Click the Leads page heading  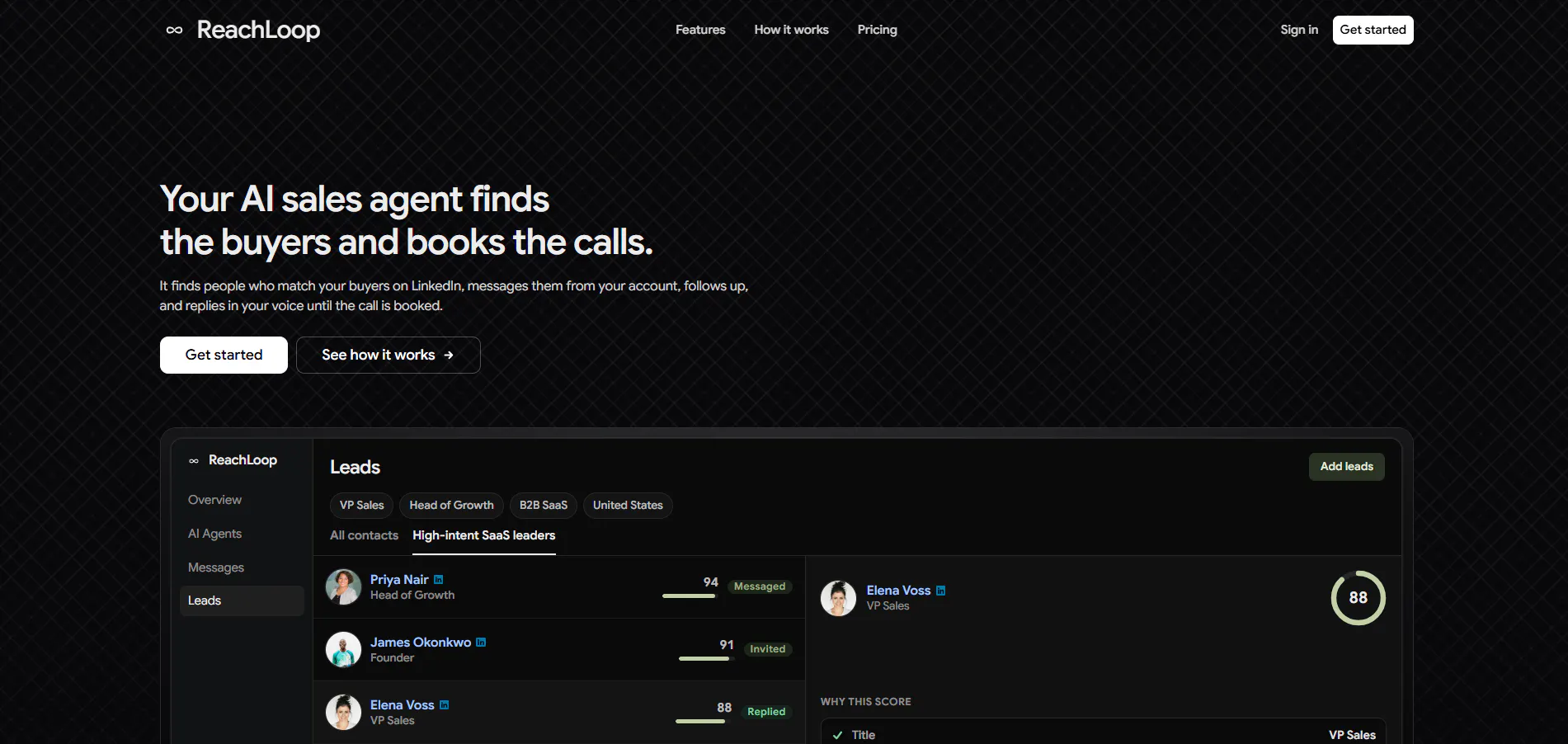click(x=356, y=468)
